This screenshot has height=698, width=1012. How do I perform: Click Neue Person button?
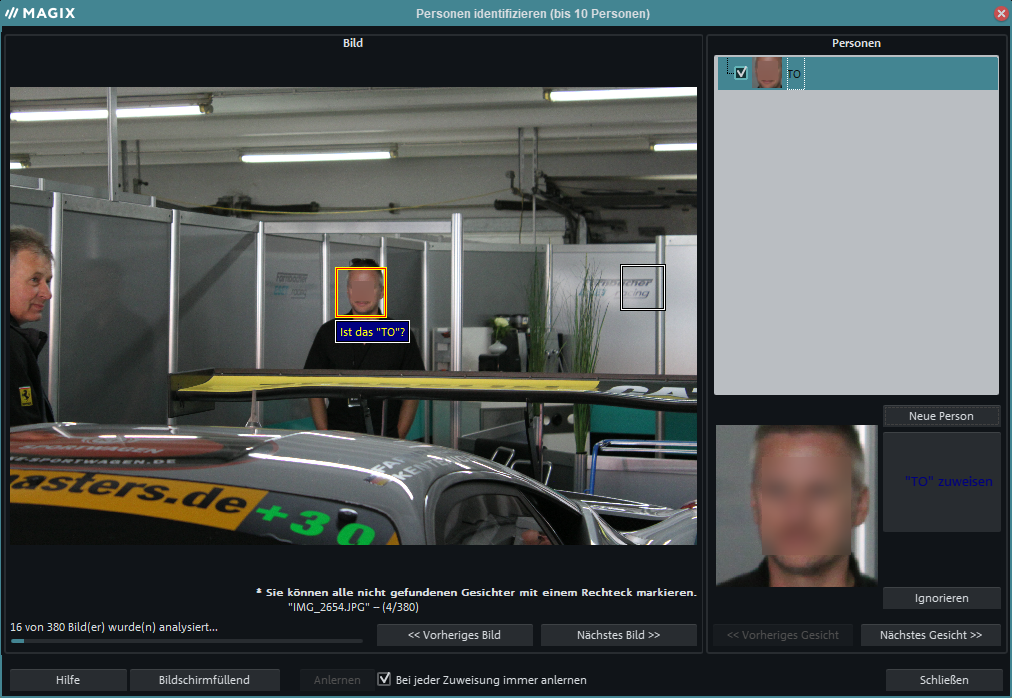941,416
